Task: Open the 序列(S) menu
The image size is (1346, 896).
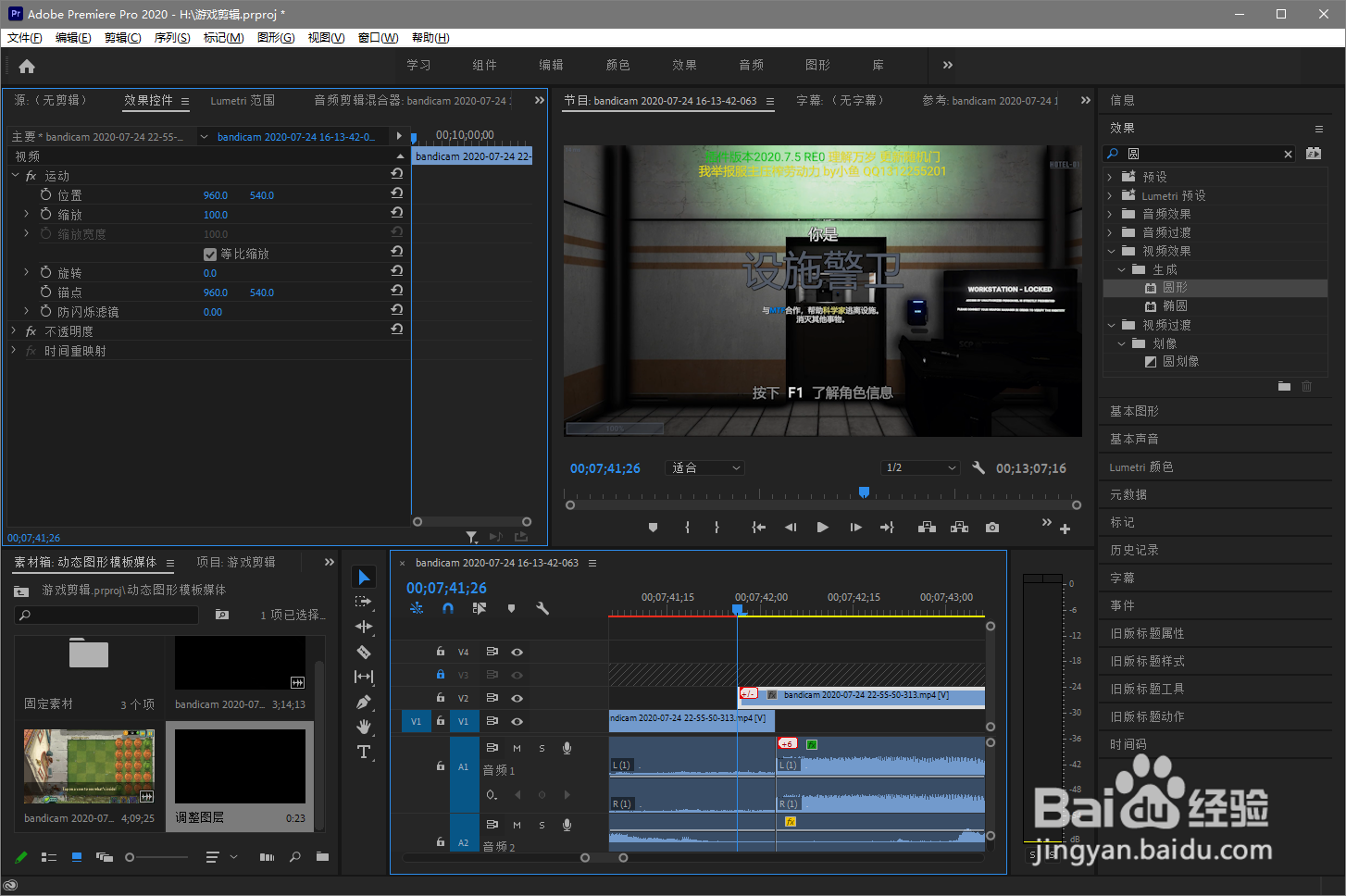Action: [172, 38]
